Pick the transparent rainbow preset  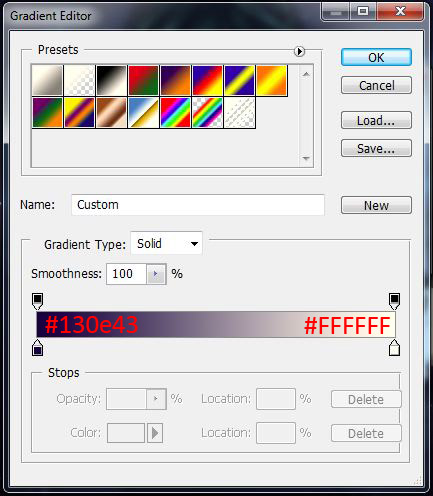coord(207,113)
